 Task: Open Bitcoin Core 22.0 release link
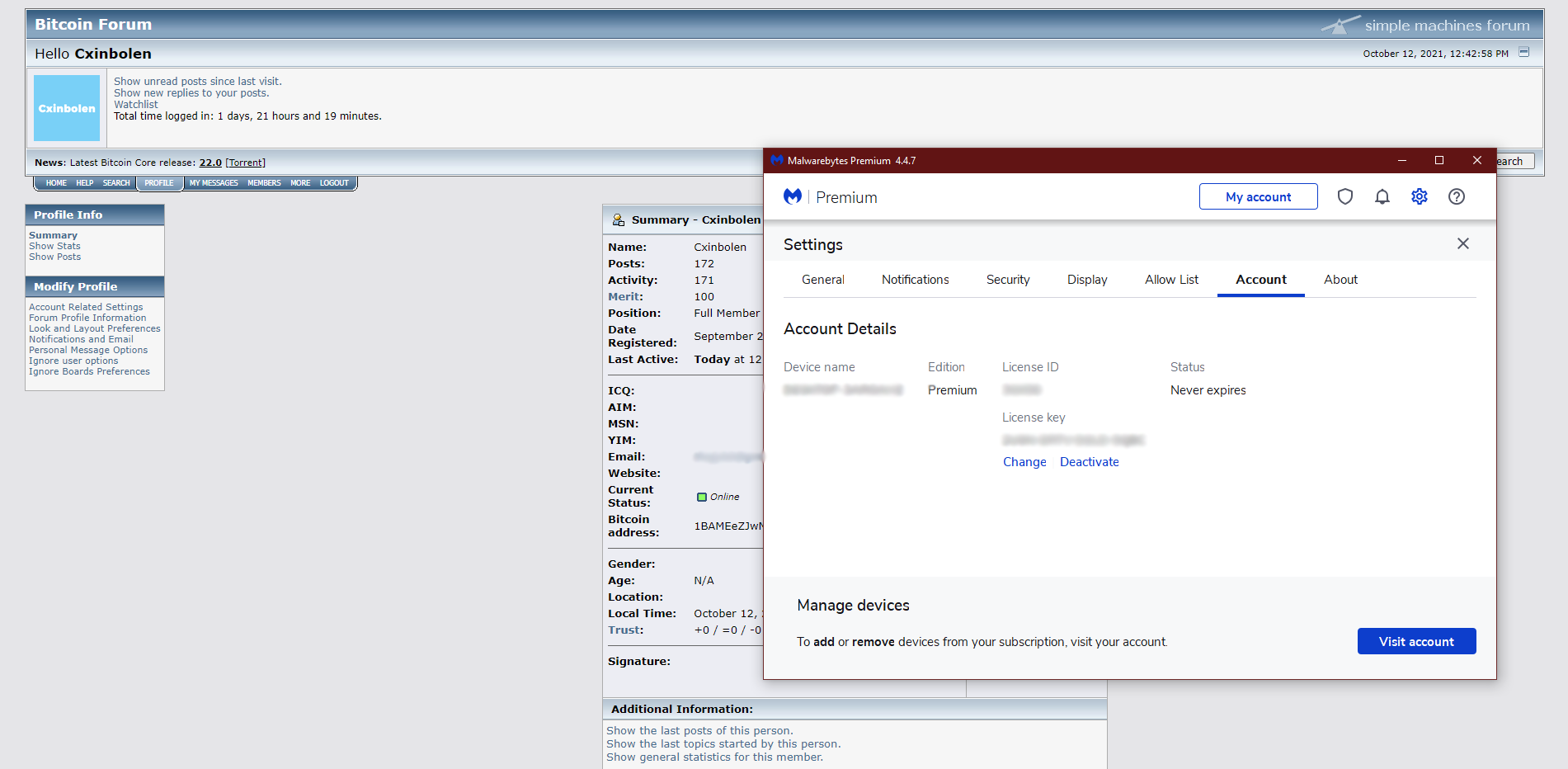(210, 163)
